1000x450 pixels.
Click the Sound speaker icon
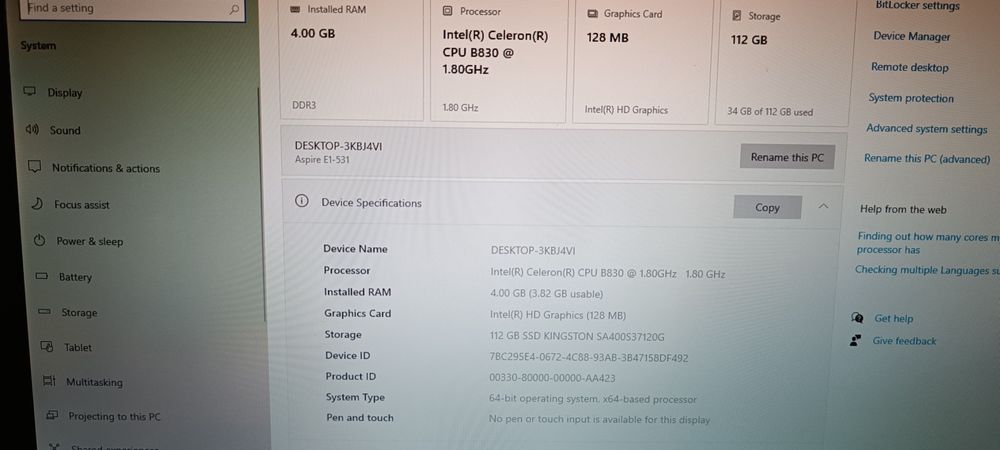point(32,129)
